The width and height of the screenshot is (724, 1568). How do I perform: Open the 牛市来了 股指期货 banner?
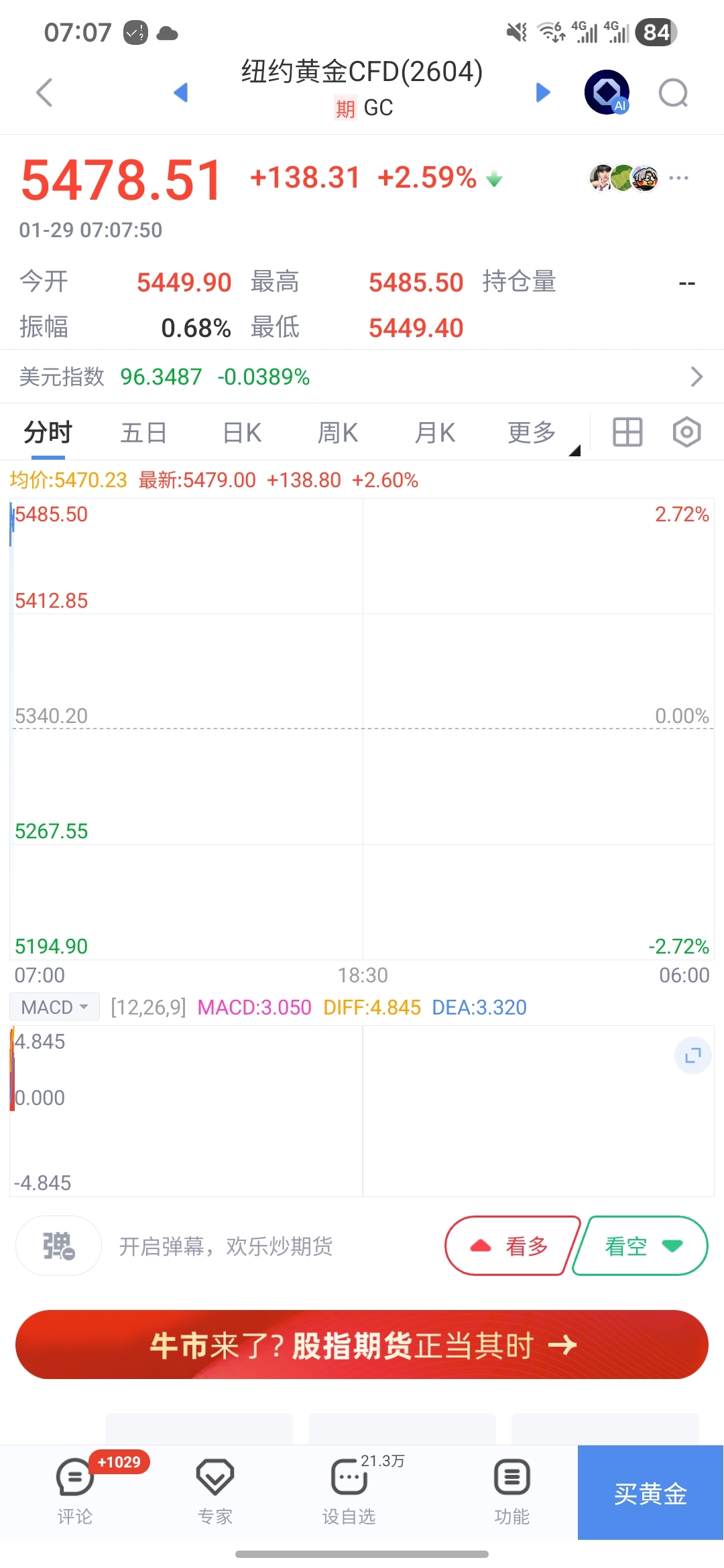click(x=362, y=1345)
